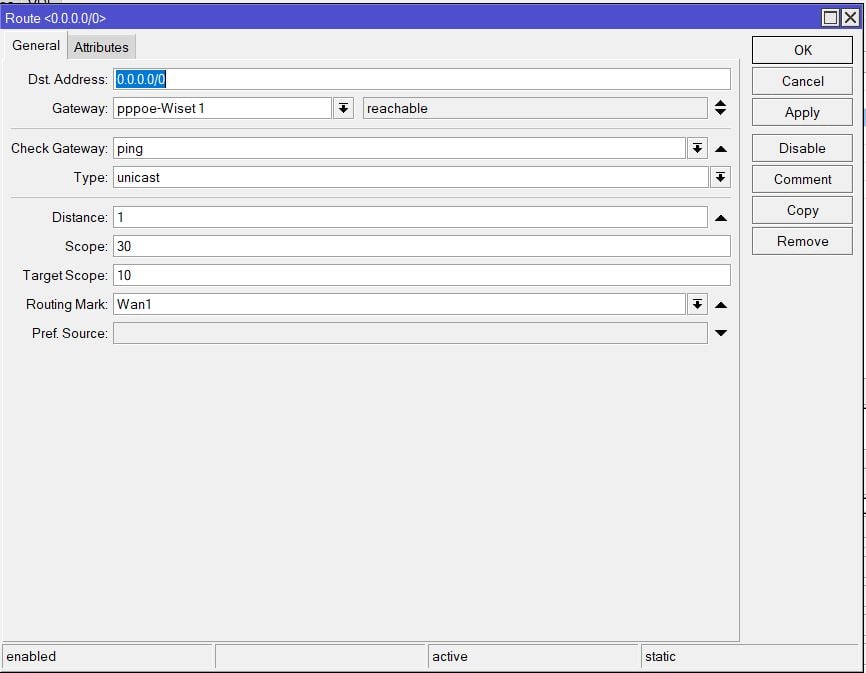Copy this route entry

coord(802,210)
